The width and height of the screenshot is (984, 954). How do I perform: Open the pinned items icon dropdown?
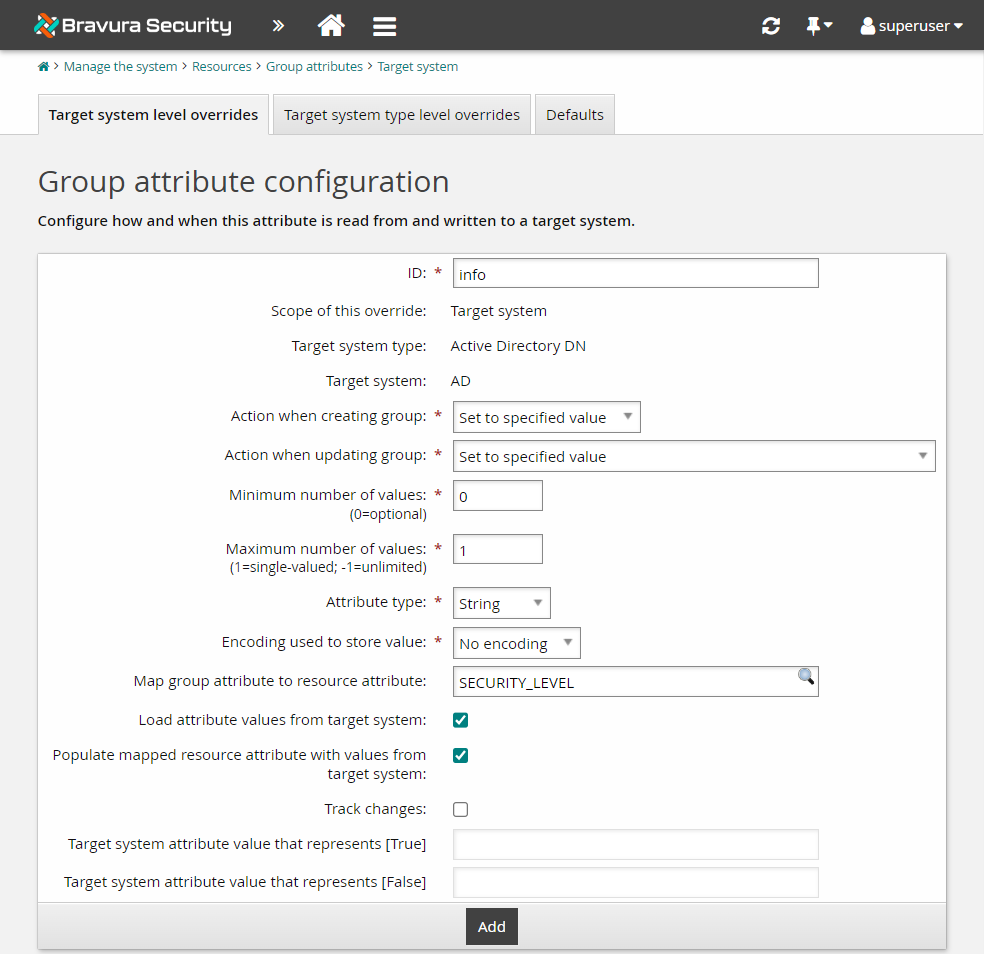pos(818,25)
